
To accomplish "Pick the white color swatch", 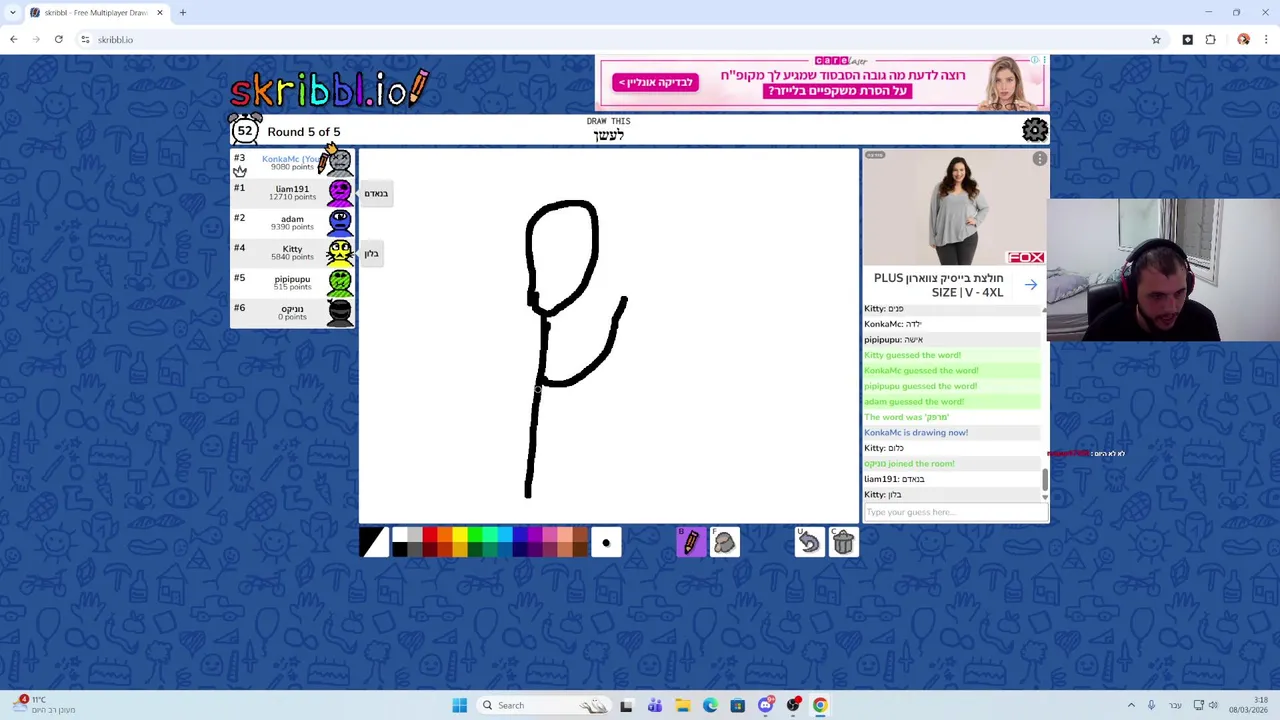I will [x=400, y=534].
